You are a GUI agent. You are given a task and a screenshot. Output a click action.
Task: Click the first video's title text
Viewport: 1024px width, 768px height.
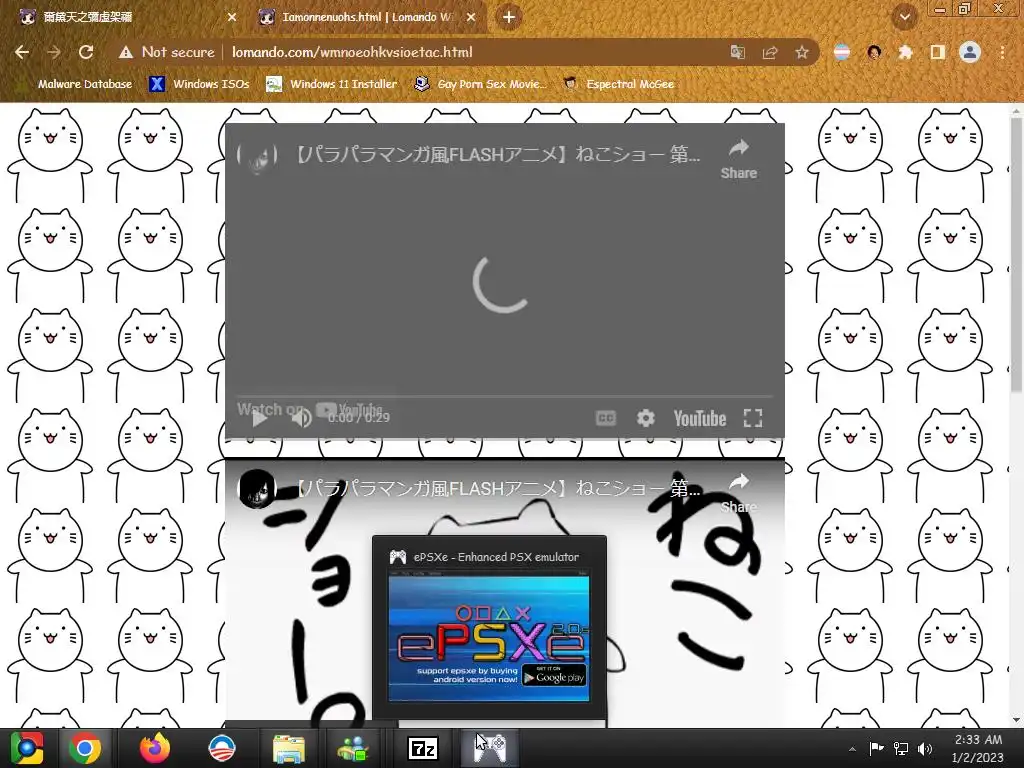coord(498,155)
